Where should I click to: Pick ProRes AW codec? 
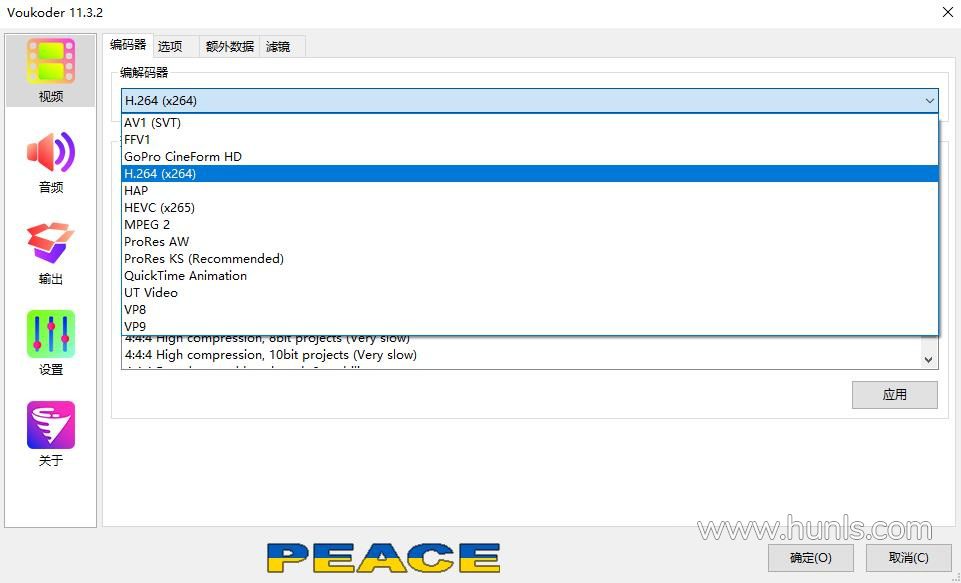pos(530,242)
